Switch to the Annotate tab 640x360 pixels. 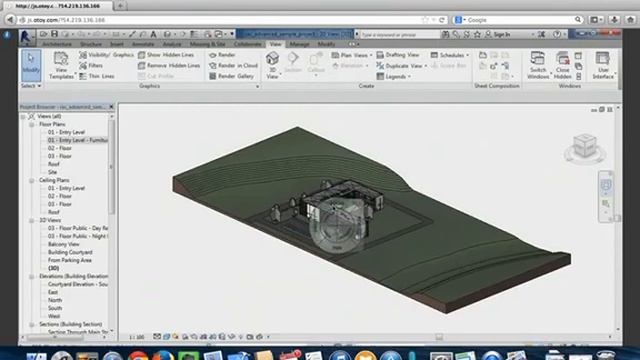(x=143, y=44)
